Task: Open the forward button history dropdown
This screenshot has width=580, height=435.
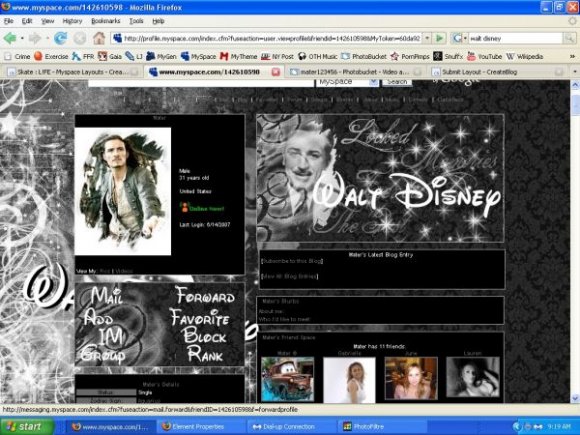Action: click(47, 38)
